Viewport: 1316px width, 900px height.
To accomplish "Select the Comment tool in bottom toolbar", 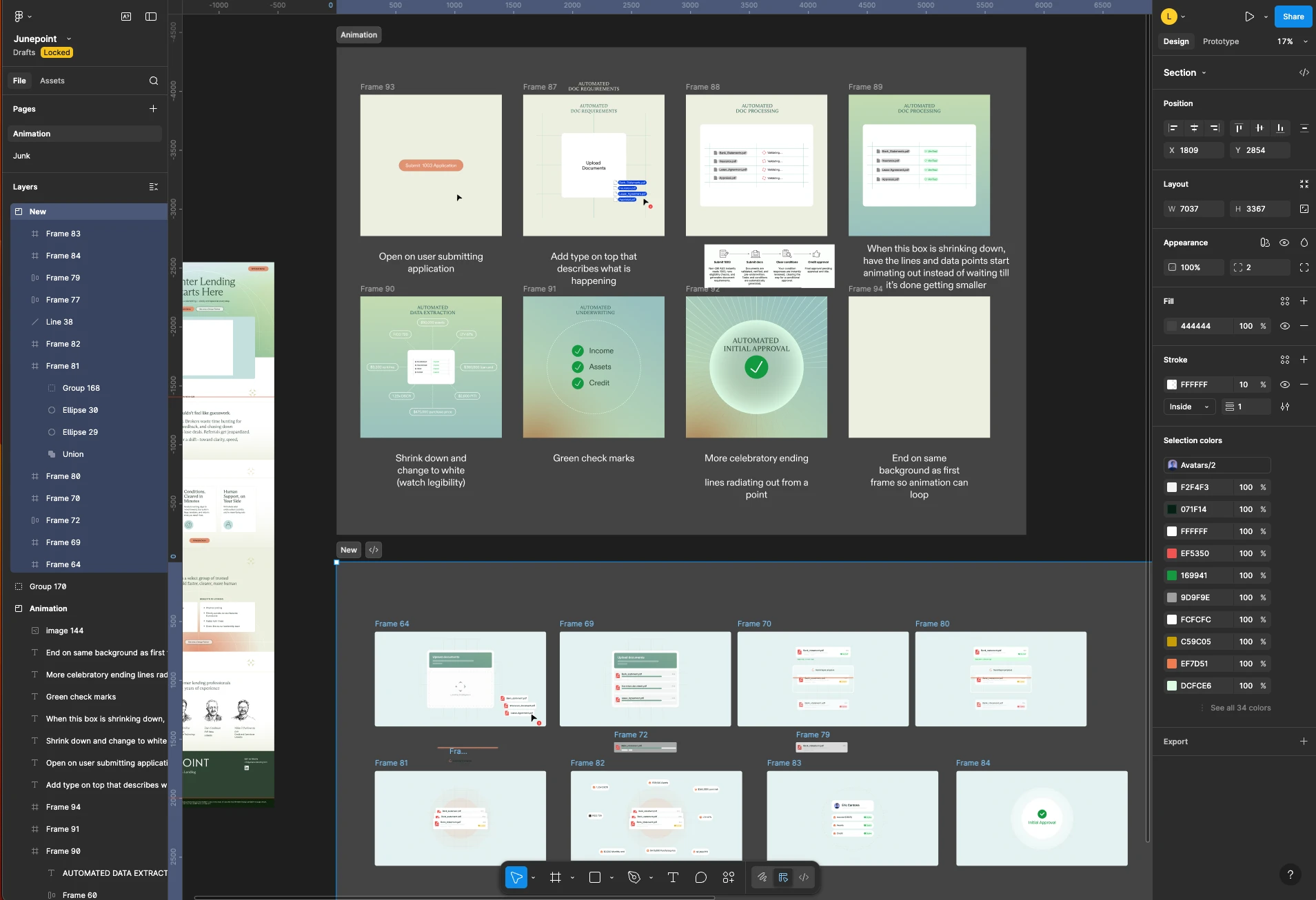I will 701,877.
